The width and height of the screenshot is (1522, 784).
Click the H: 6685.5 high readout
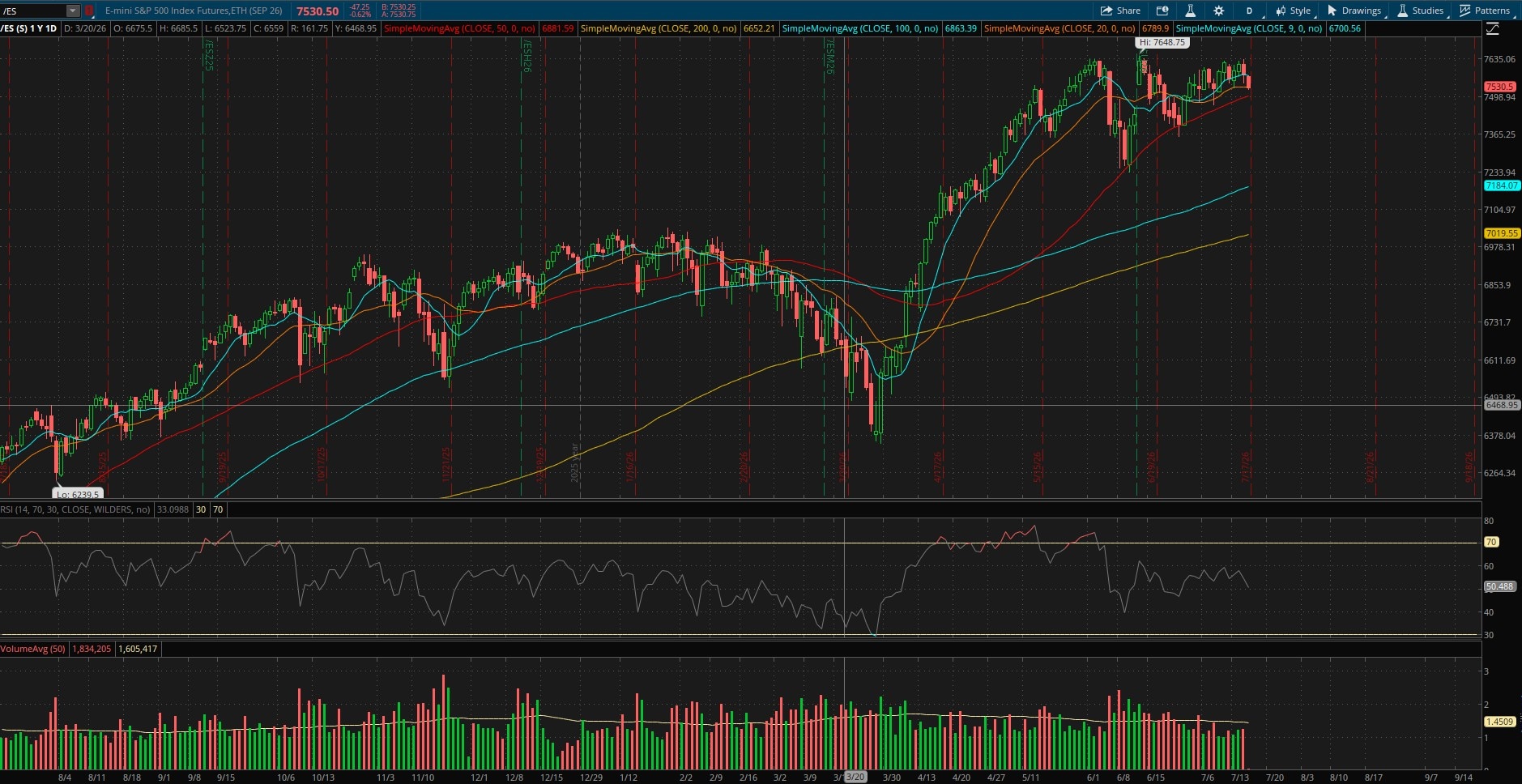pos(178,28)
